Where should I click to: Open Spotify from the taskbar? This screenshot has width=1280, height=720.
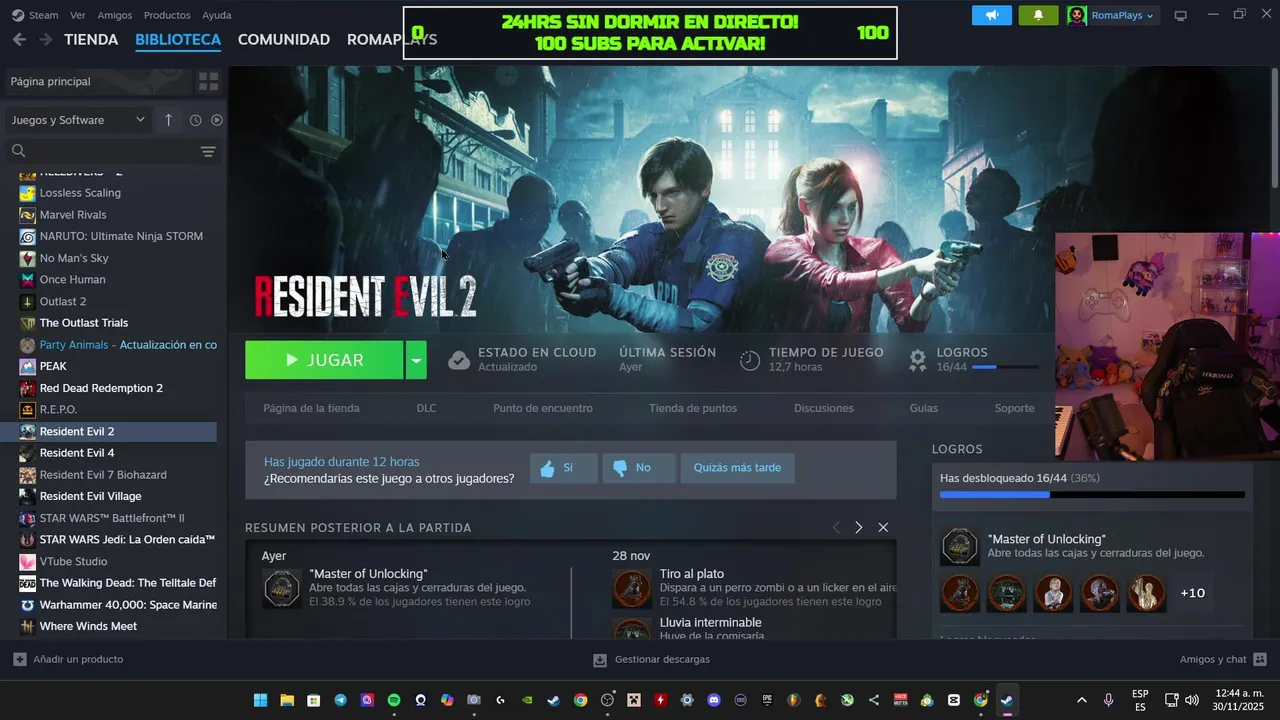394,700
